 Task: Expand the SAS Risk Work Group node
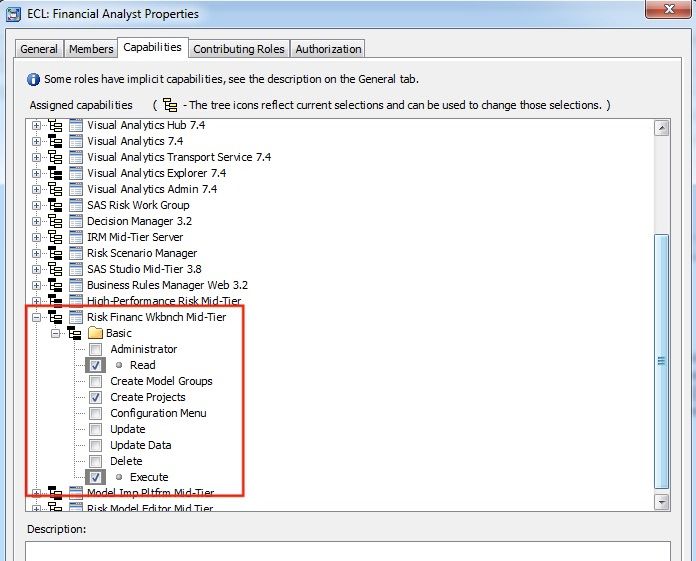36,205
